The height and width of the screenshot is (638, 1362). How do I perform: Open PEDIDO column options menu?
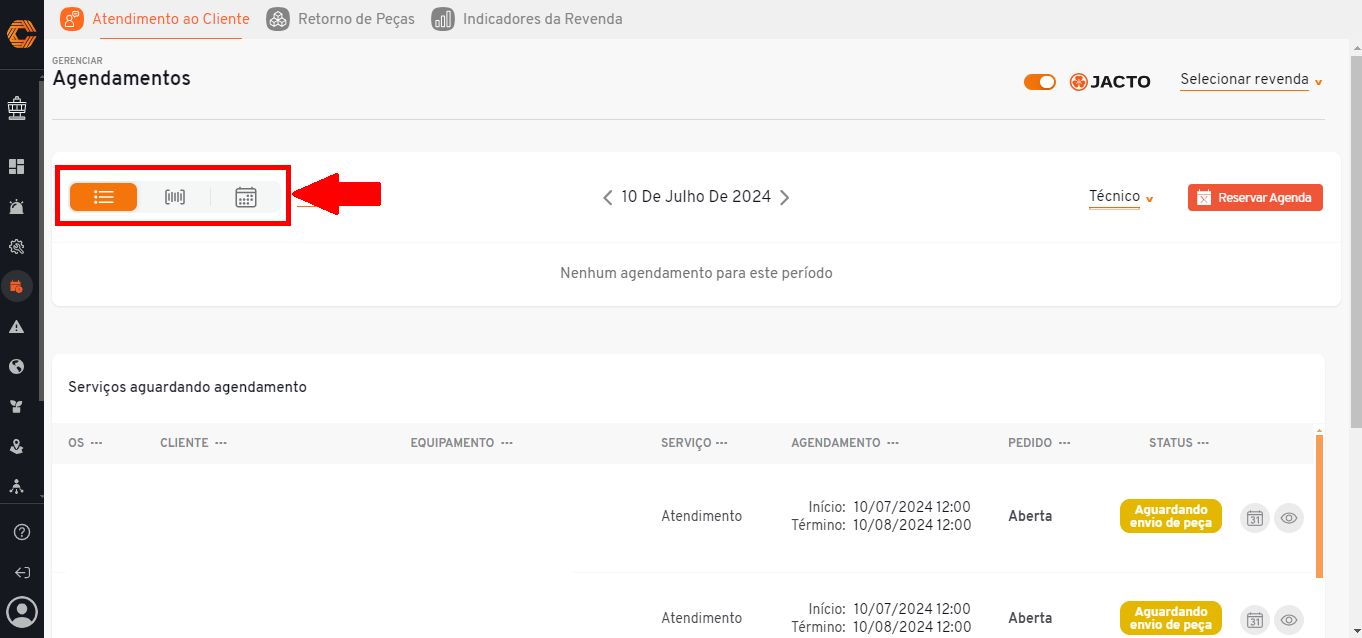[x=1064, y=443]
